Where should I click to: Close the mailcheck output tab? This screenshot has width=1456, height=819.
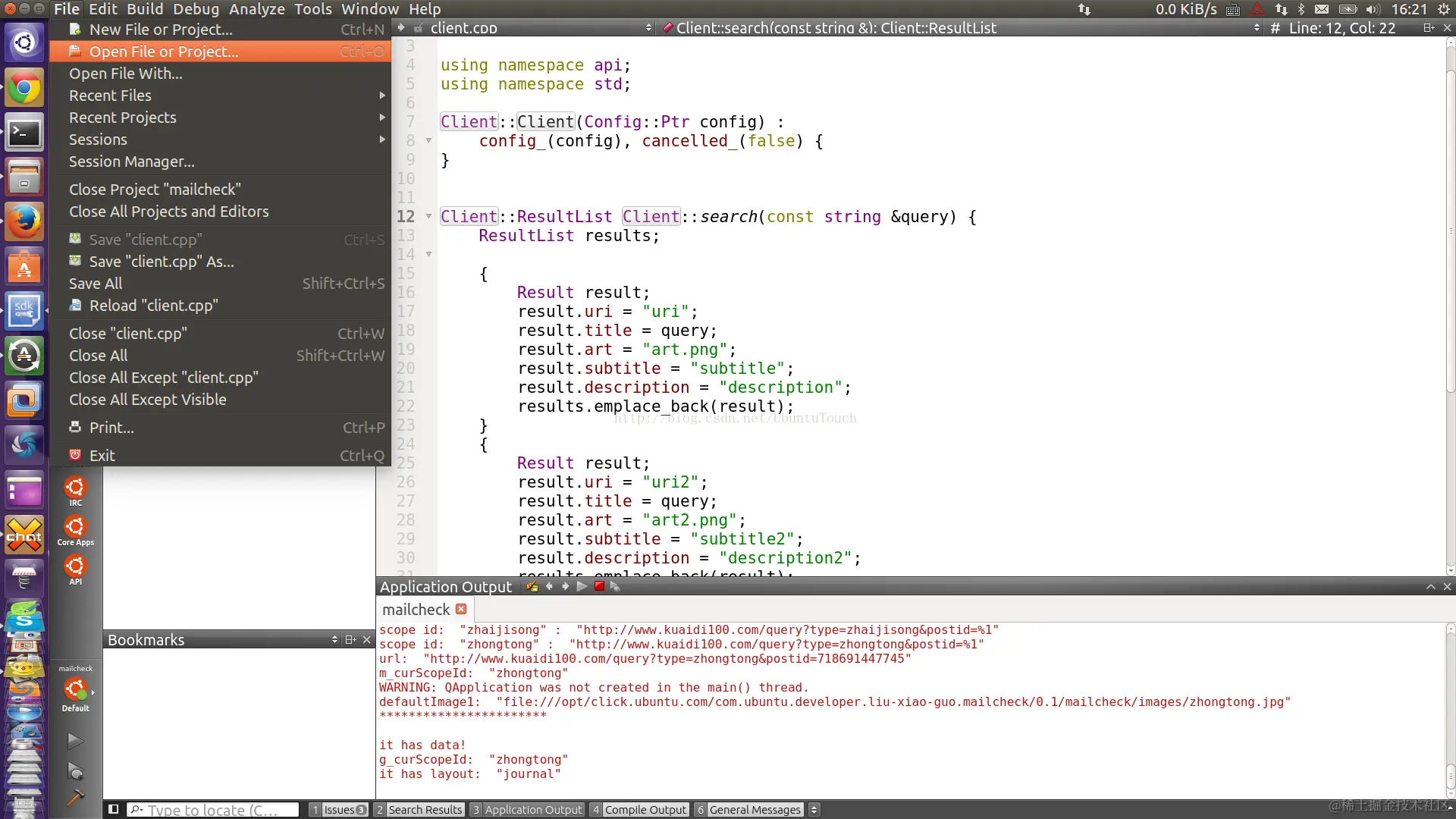tap(461, 609)
